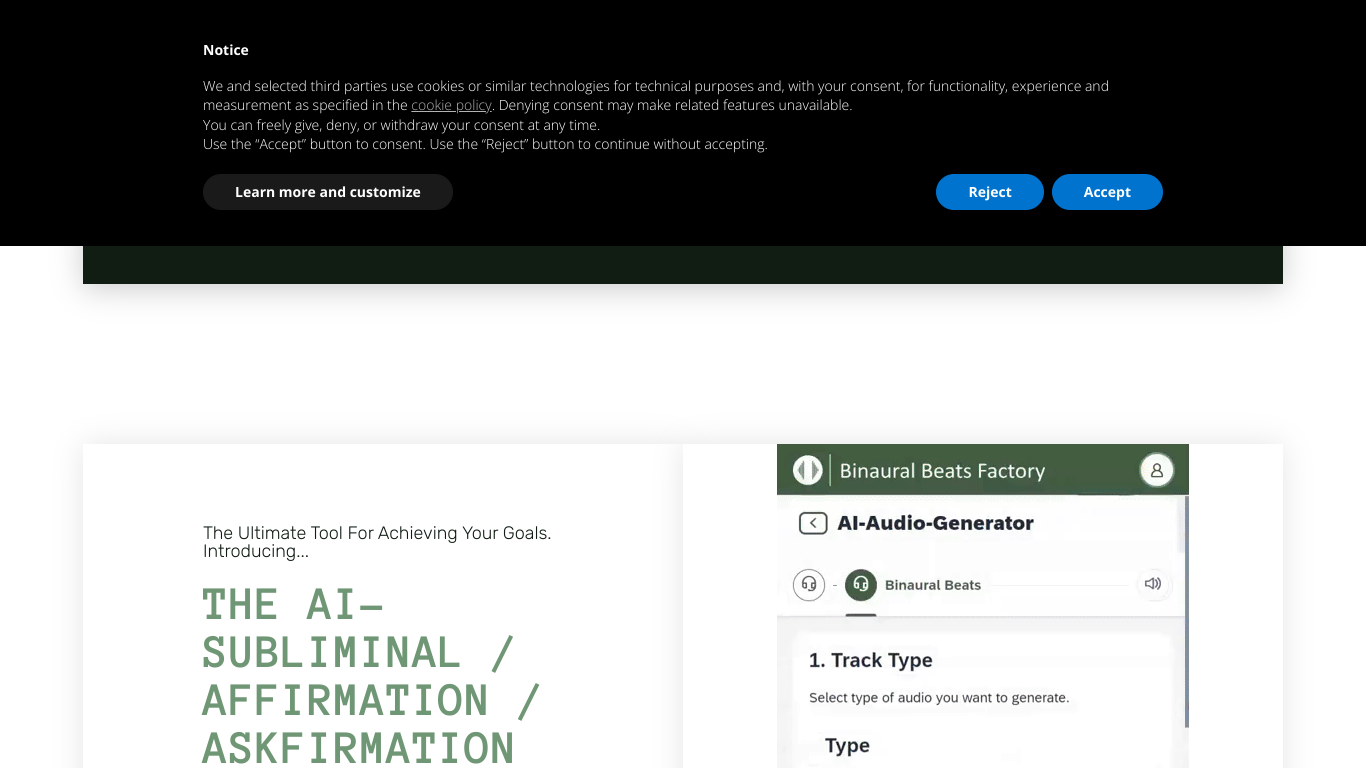Accept cookies in the notice banner

[1107, 192]
